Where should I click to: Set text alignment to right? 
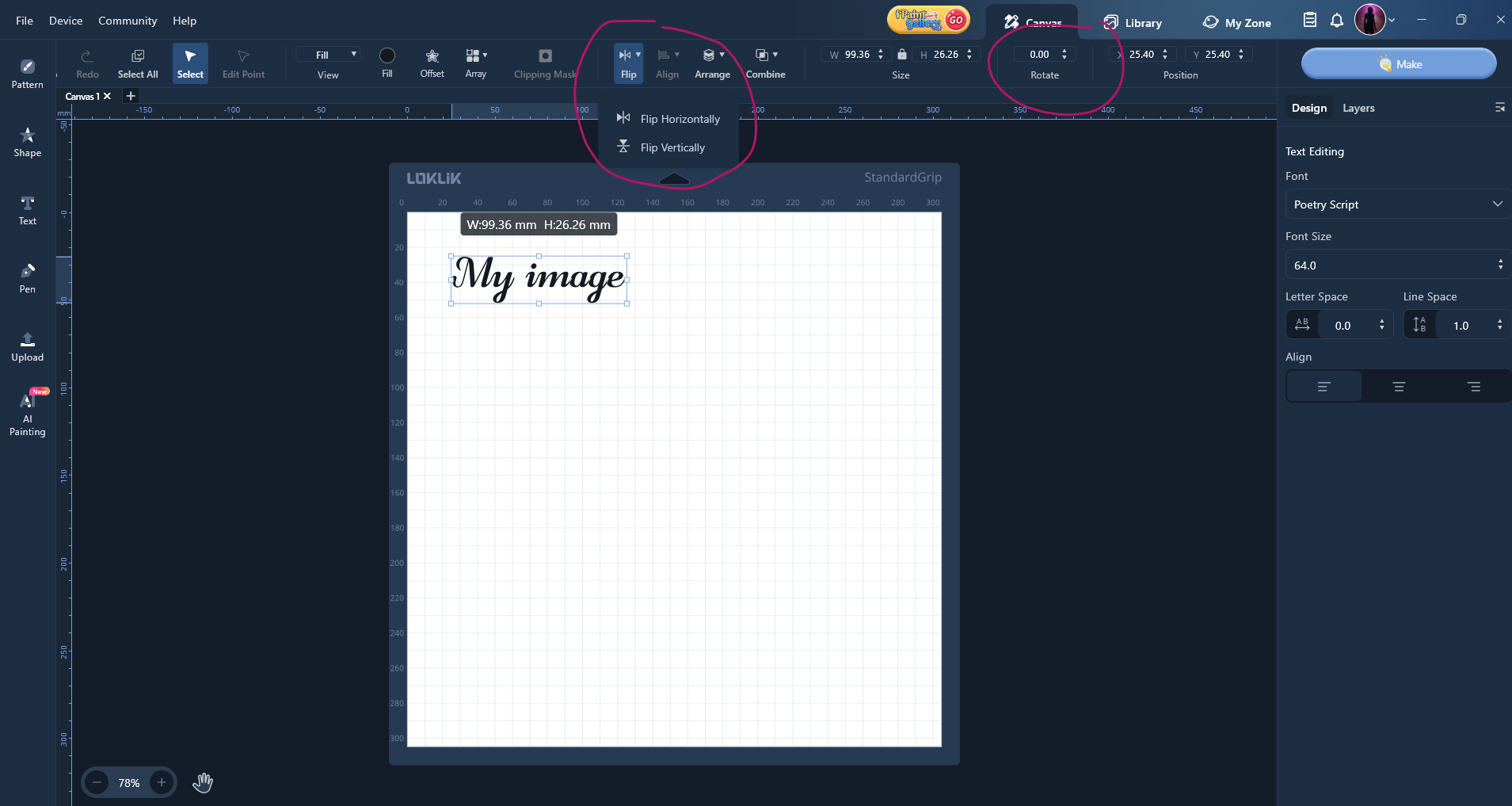1473,387
